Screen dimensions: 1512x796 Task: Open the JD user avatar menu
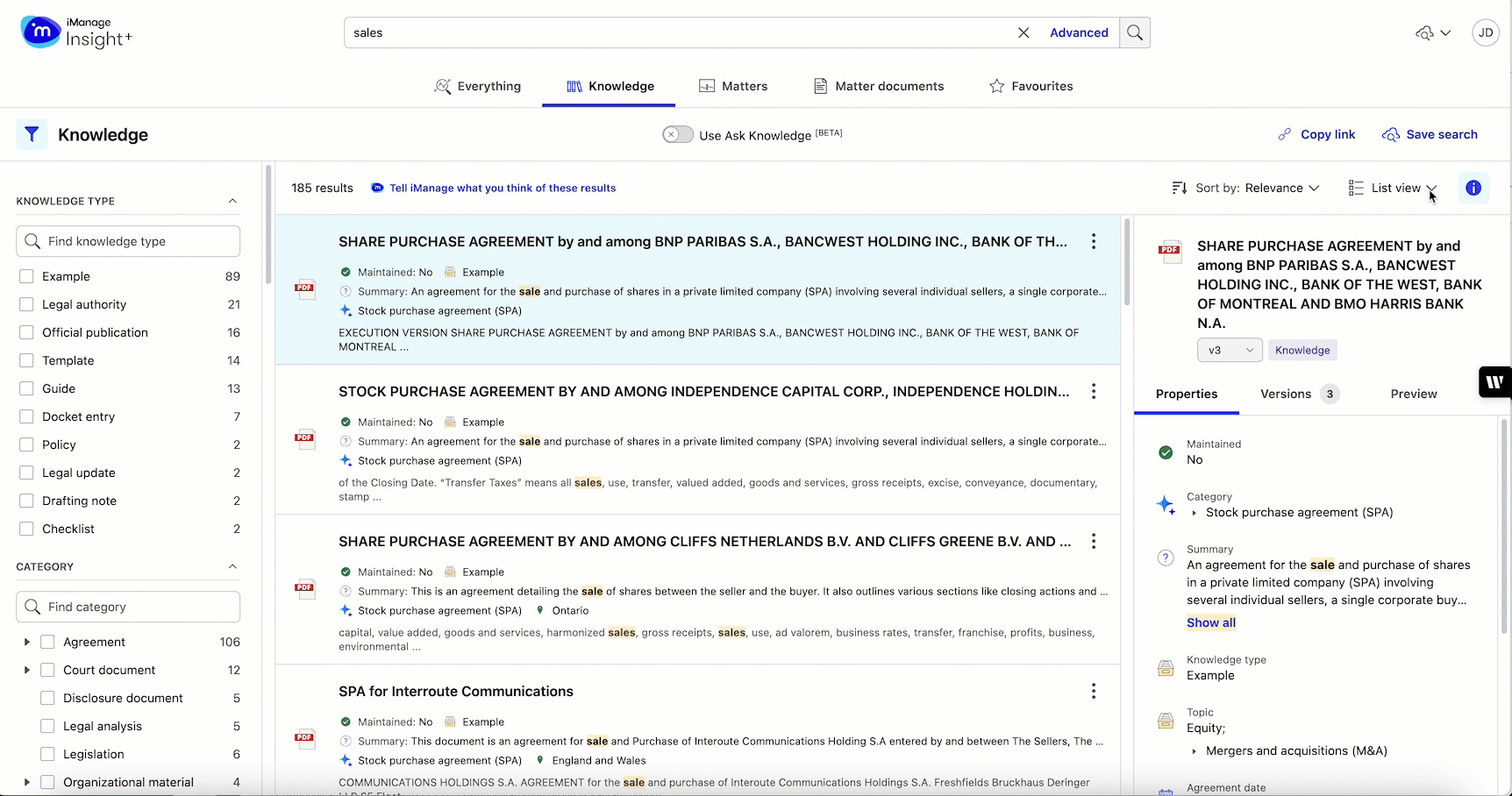coord(1486,32)
